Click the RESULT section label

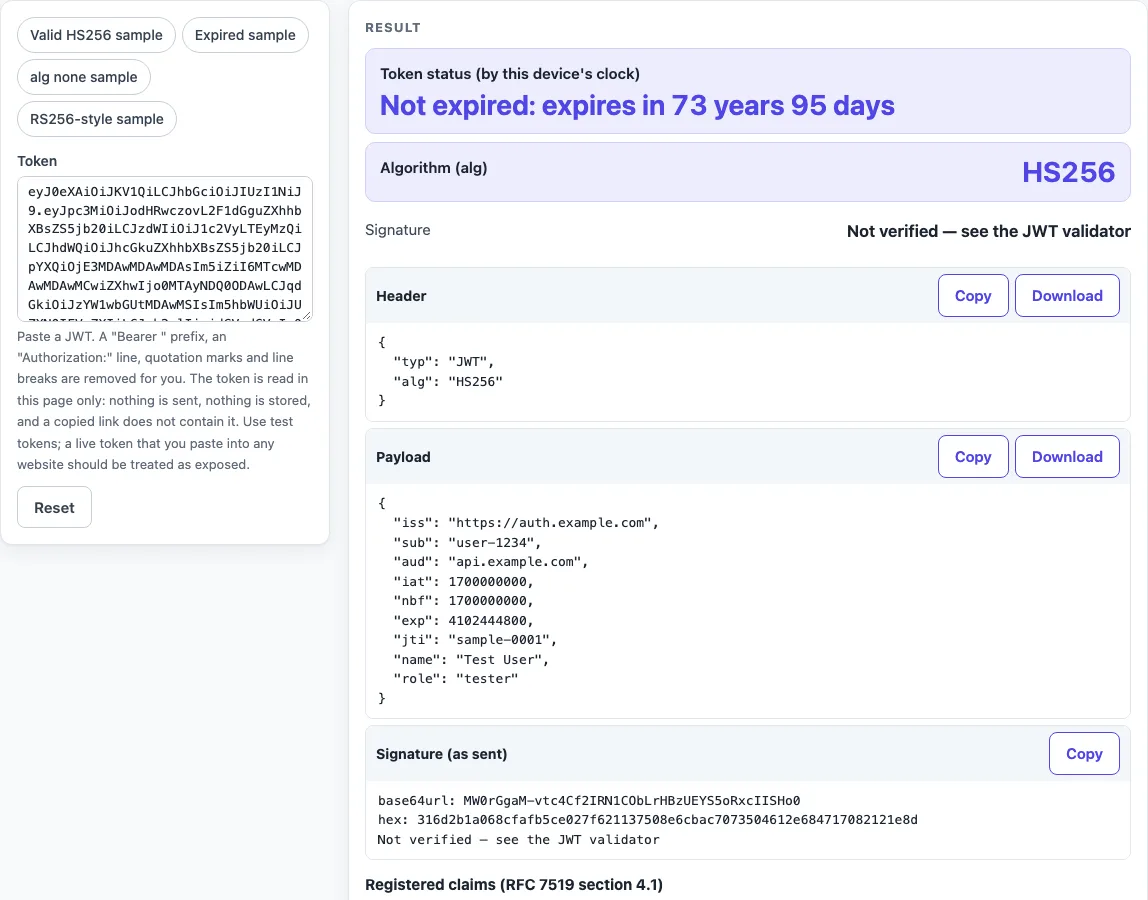[x=393, y=28]
